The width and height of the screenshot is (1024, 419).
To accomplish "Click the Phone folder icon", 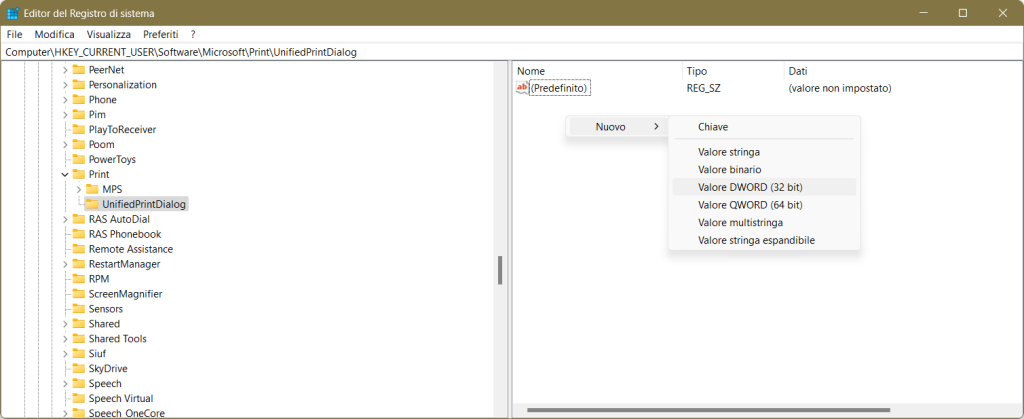I will tap(79, 100).
